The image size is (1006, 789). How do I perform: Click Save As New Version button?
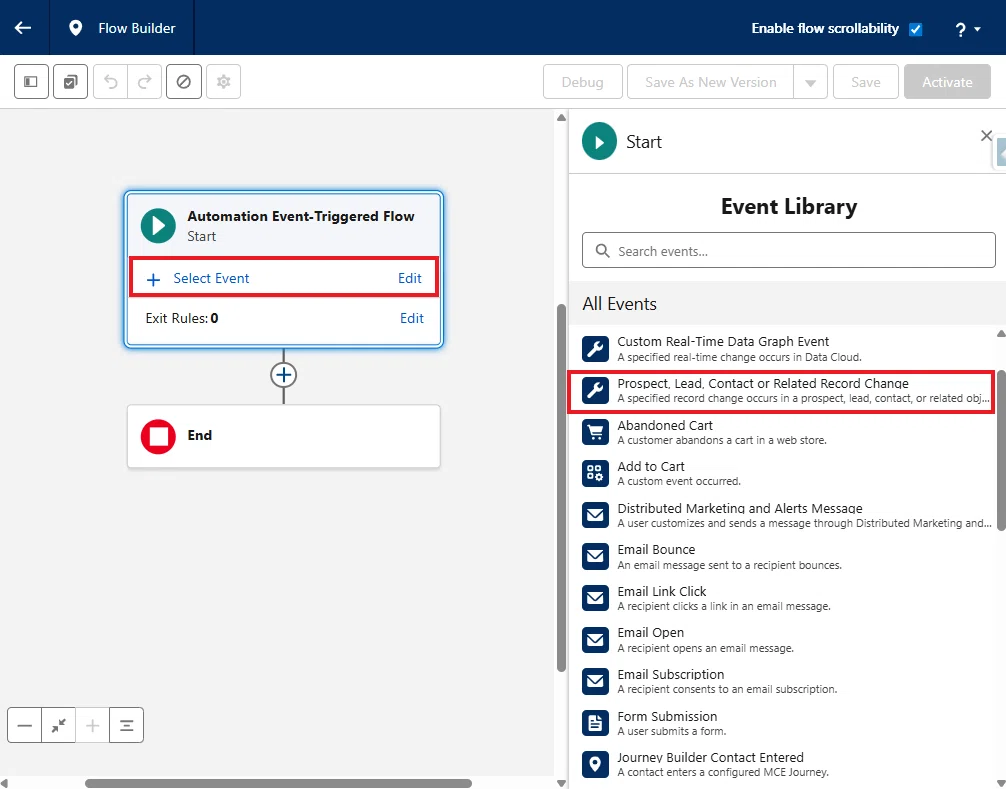click(710, 81)
